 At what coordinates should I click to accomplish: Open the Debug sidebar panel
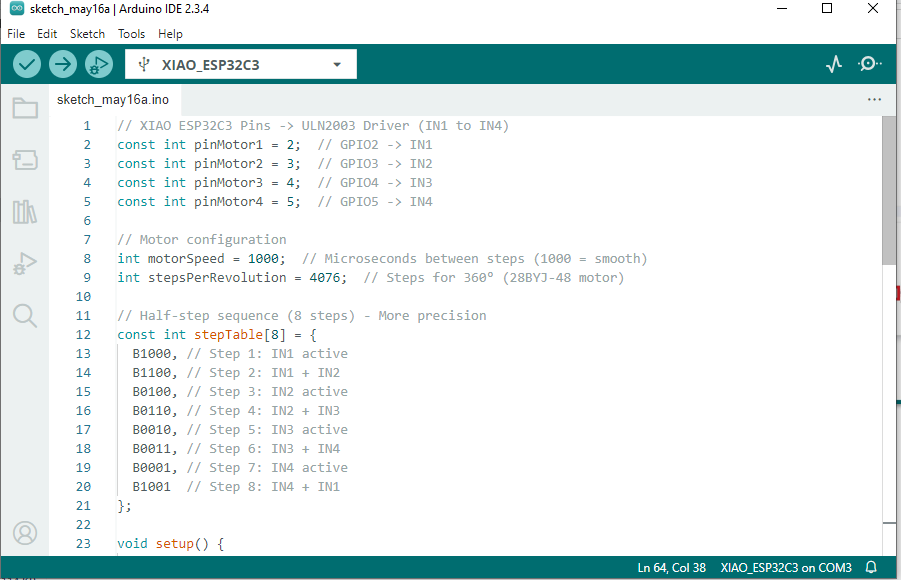pos(25,263)
